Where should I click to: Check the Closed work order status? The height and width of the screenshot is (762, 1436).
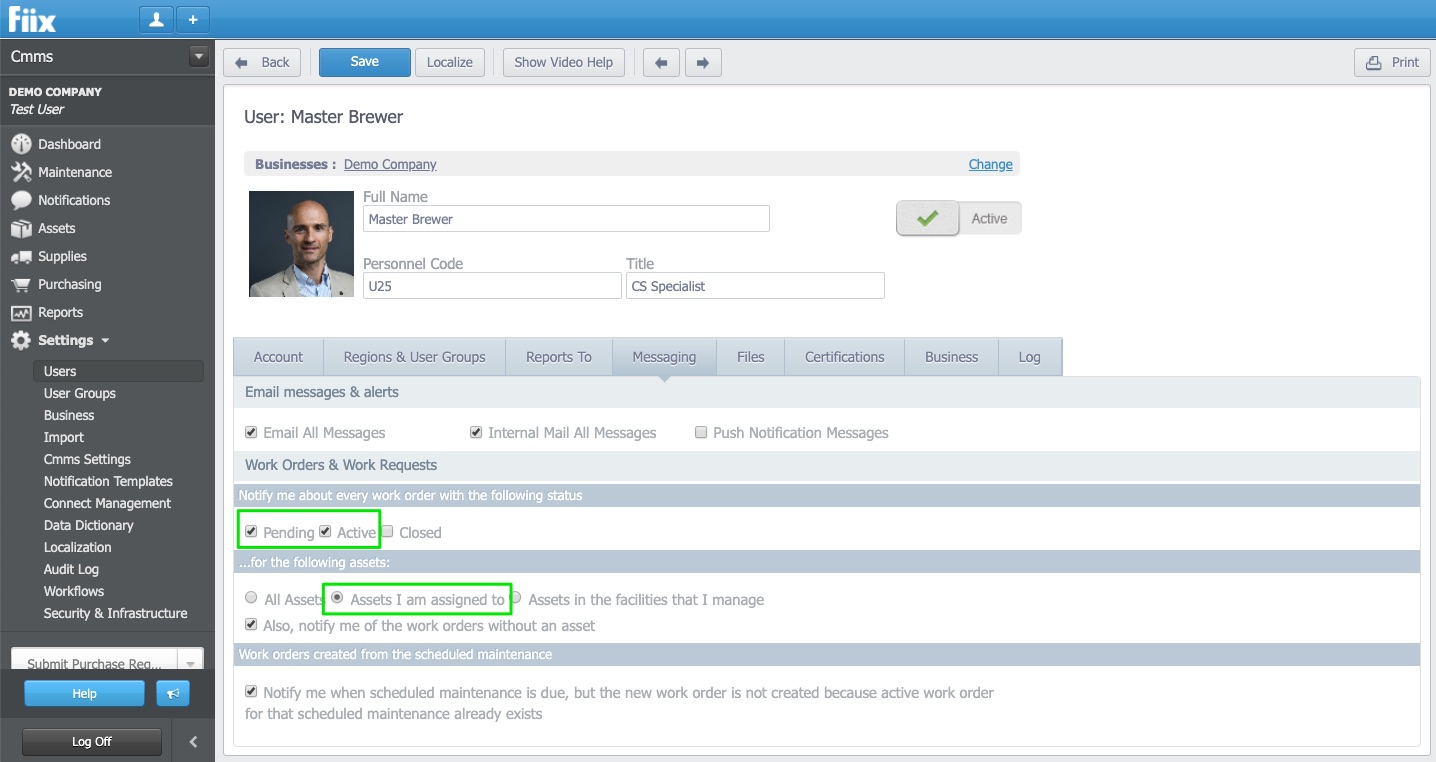click(x=388, y=532)
